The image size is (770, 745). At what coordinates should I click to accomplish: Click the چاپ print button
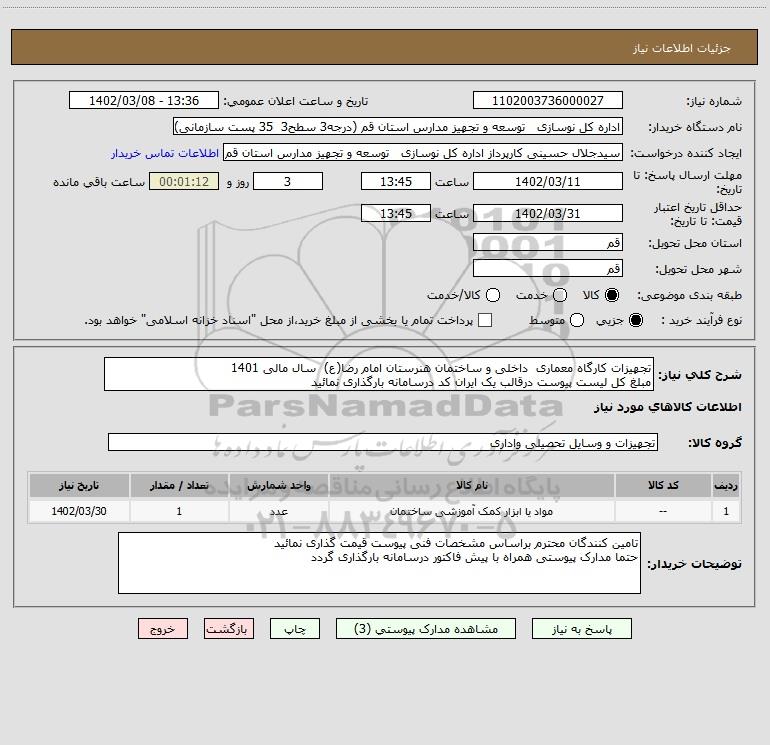point(295,629)
